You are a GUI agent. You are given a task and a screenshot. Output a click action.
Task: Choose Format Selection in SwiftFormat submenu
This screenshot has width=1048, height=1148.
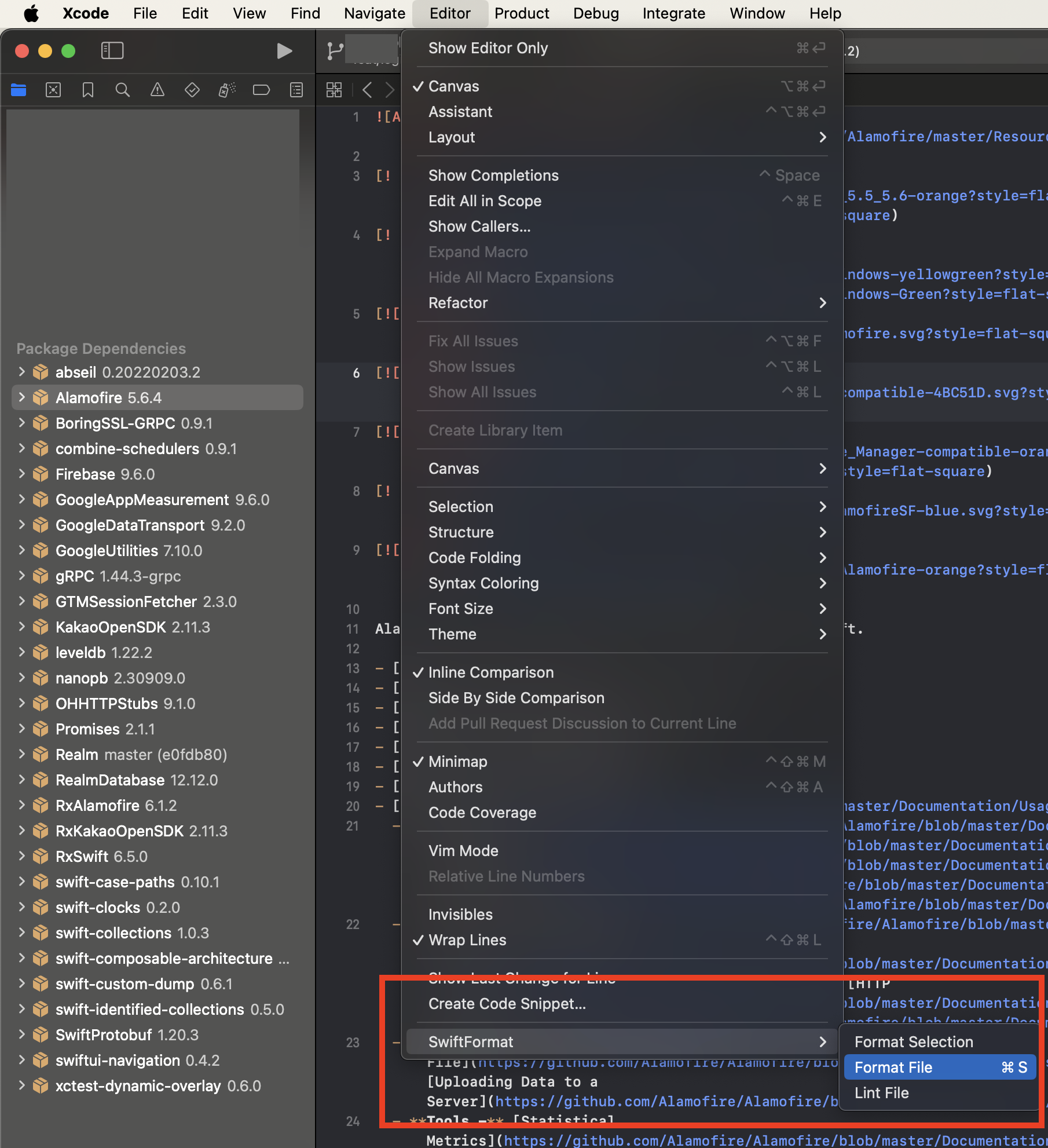[x=940, y=1042]
